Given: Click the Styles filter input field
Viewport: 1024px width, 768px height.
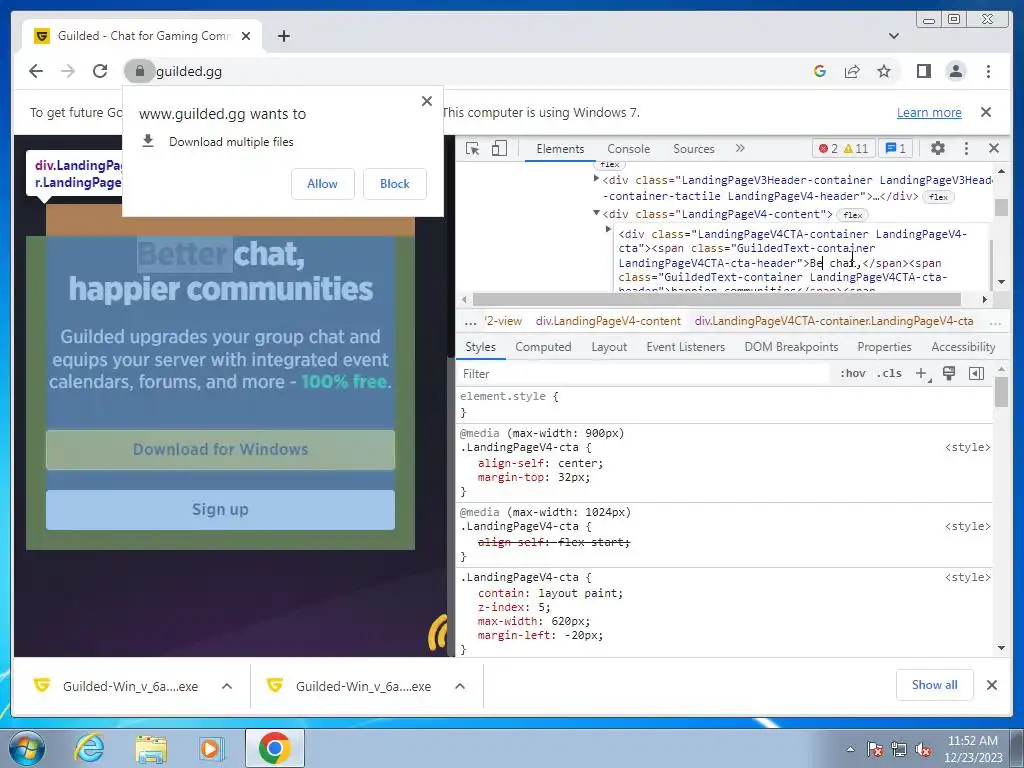Looking at the screenshot, I should [643, 374].
